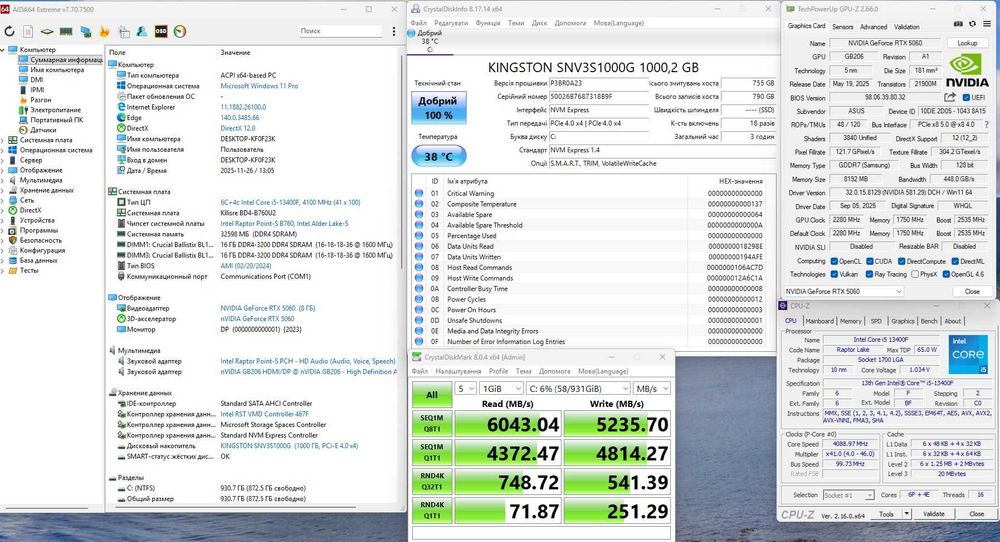The width and height of the screenshot is (1000, 542).
Task: Toggle the Vulkan checkbox in GPU-Z
Action: [x=834, y=274]
